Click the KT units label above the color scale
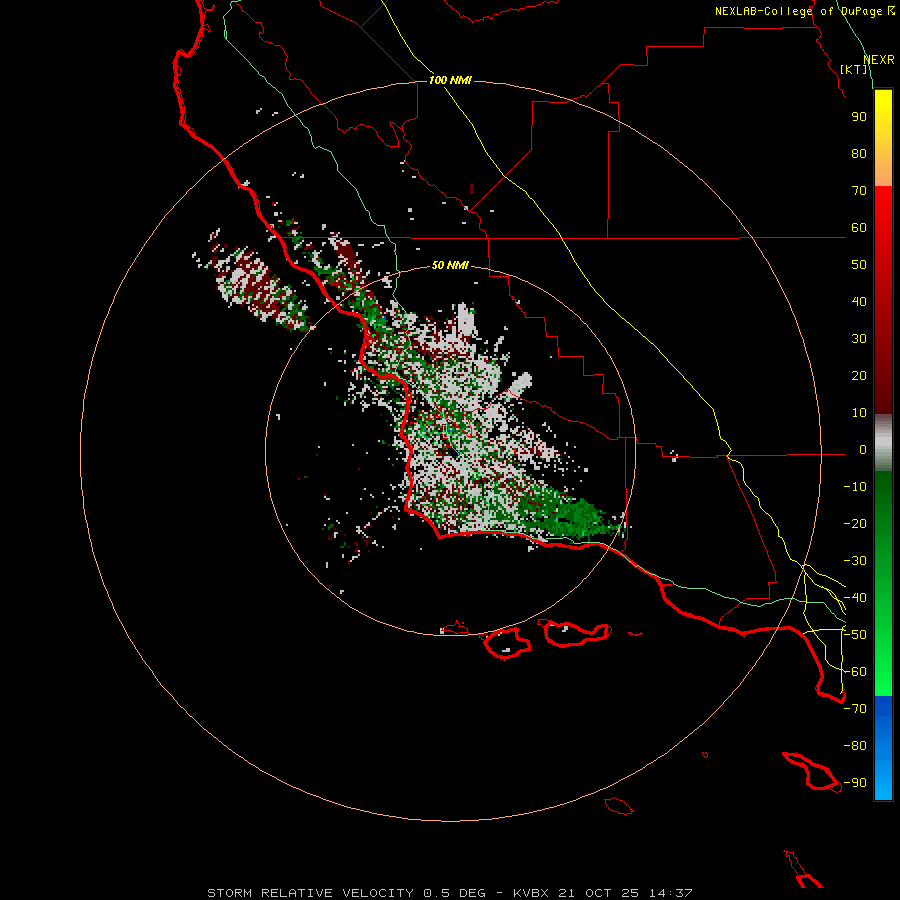The width and height of the screenshot is (900, 900). pos(854,69)
